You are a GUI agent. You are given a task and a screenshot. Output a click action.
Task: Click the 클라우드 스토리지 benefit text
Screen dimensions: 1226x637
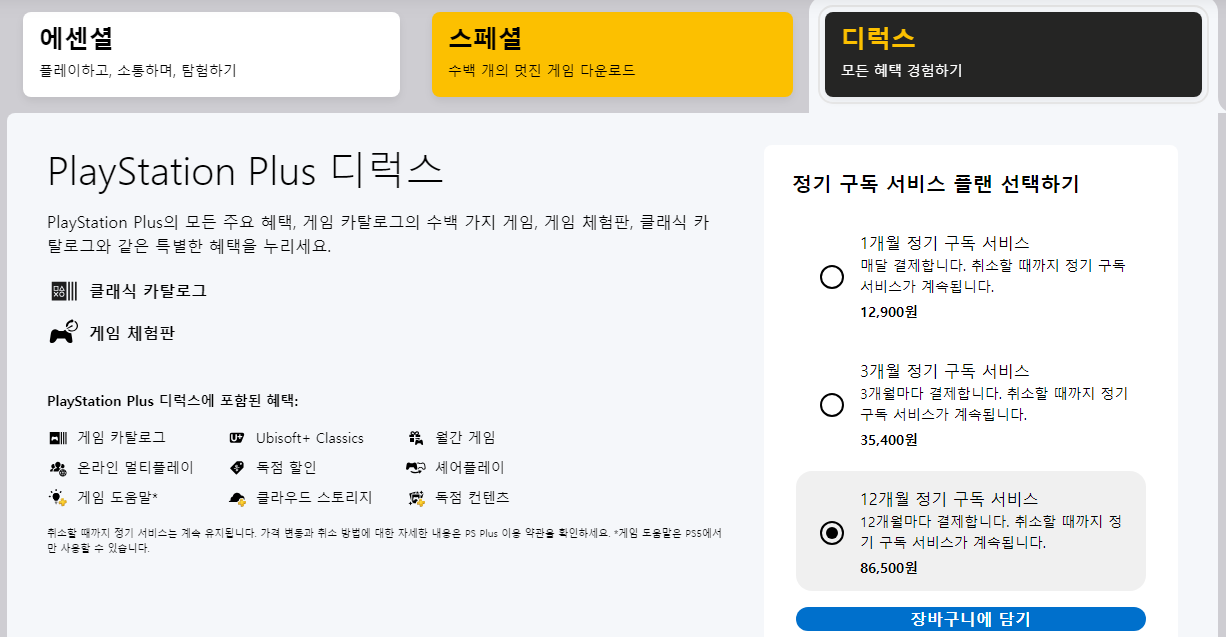[x=314, y=497]
